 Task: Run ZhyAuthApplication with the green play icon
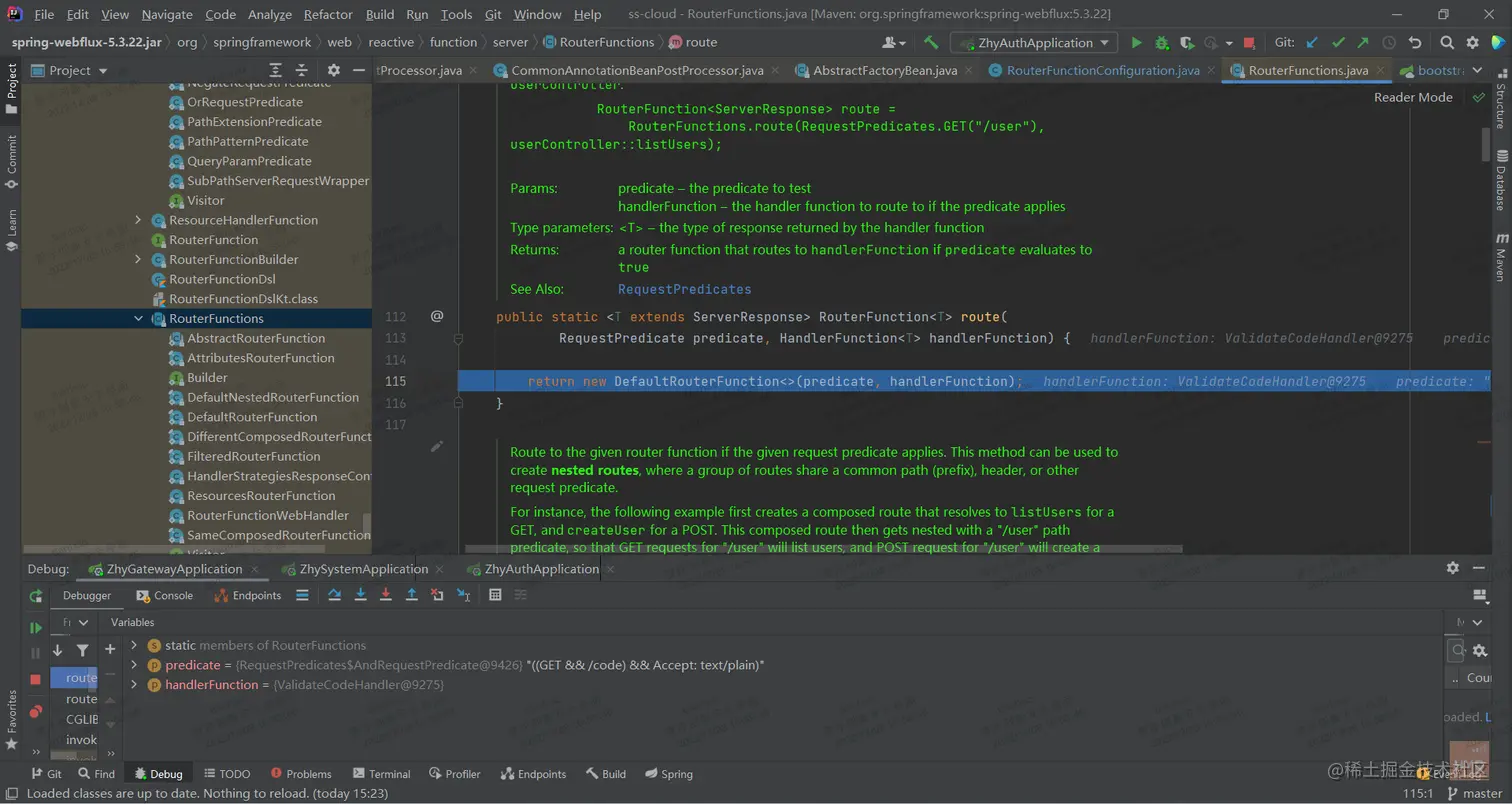click(x=1136, y=43)
